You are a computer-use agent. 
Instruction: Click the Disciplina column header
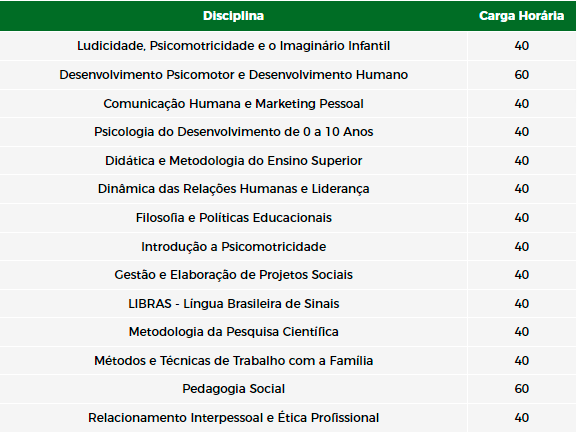pyautogui.click(x=233, y=16)
